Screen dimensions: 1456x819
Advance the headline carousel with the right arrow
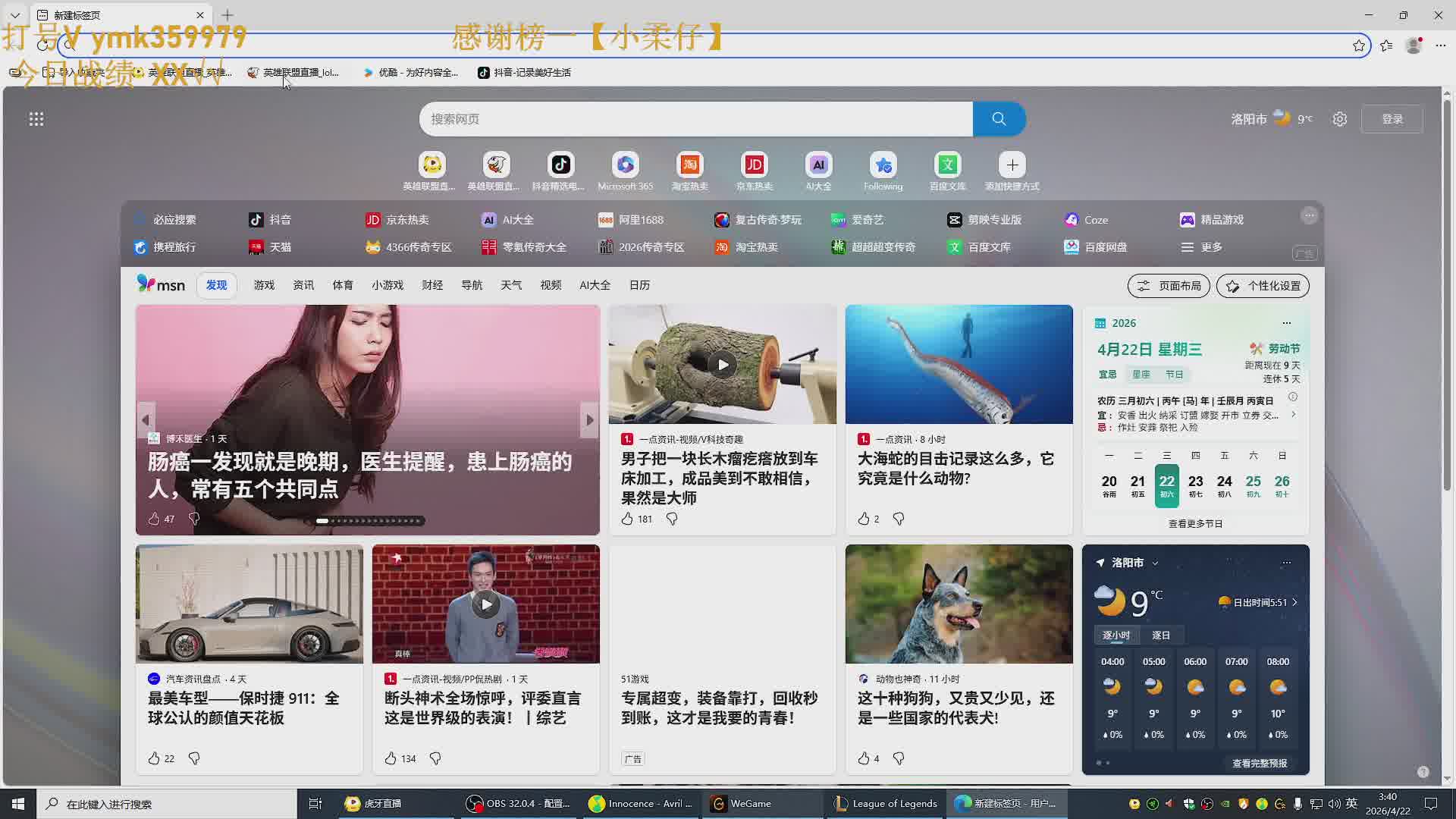coord(589,419)
